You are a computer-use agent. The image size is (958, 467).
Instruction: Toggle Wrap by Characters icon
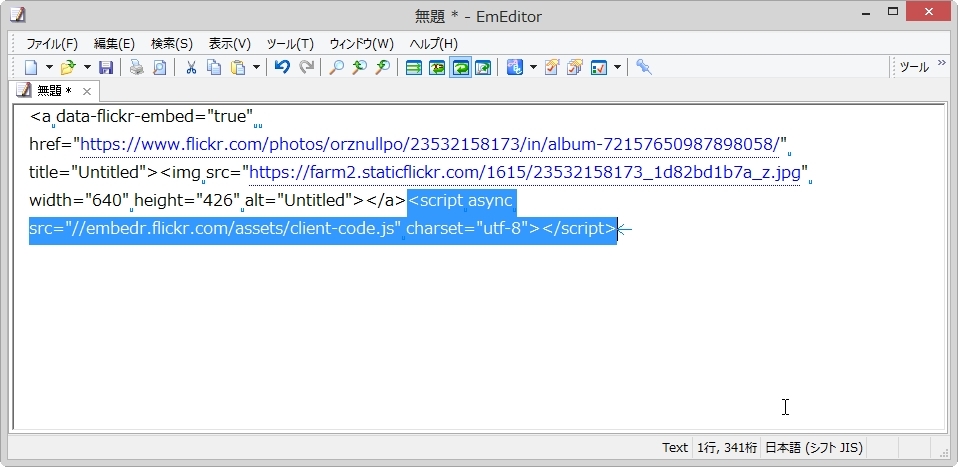click(x=437, y=67)
